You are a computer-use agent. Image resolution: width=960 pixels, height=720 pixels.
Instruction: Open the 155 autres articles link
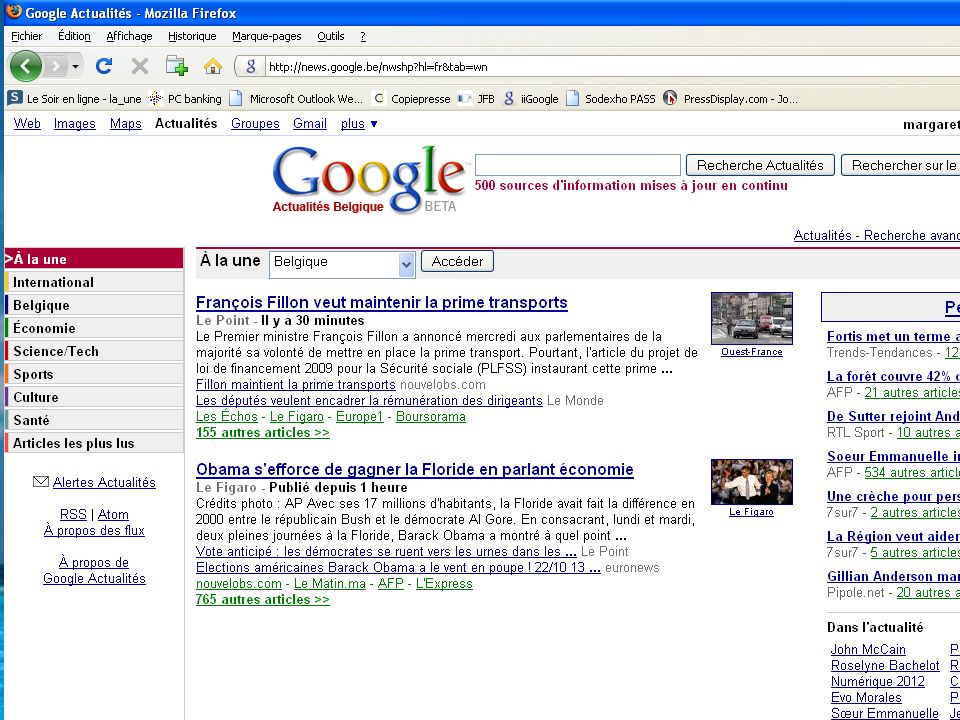pyautogui.click(x=263, y=433)
